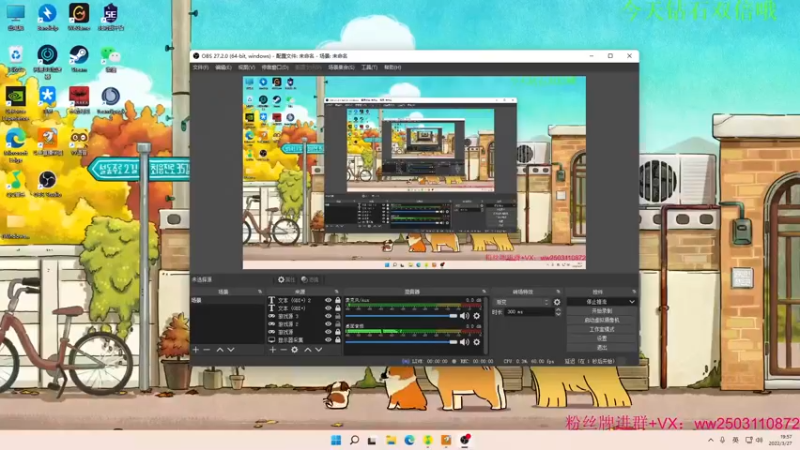Open the SE game platform desktop shortcut
The width and height of the screenshot is (800, 450).
click(110, 17)
